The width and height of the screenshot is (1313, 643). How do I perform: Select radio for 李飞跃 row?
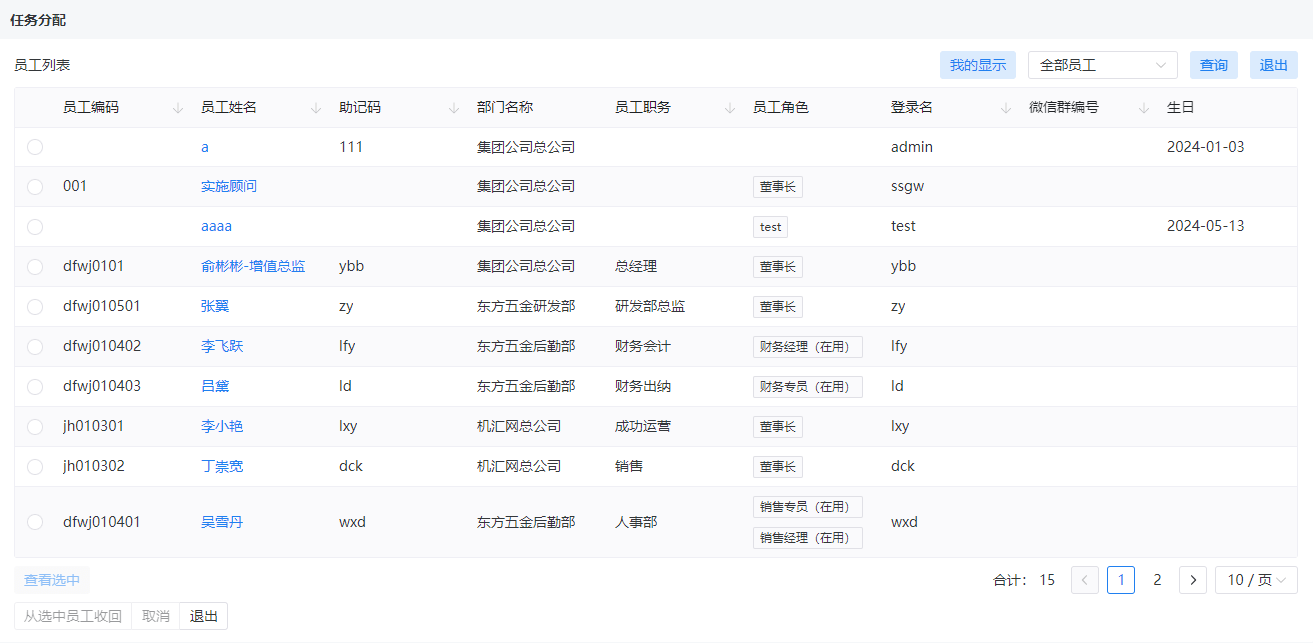point(35,347)
